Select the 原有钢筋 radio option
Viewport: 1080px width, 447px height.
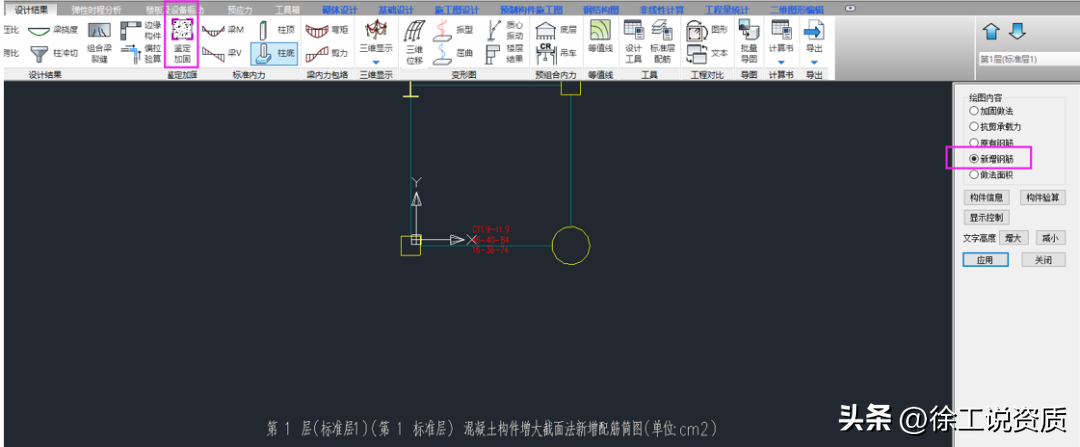[x=991, y=143]
